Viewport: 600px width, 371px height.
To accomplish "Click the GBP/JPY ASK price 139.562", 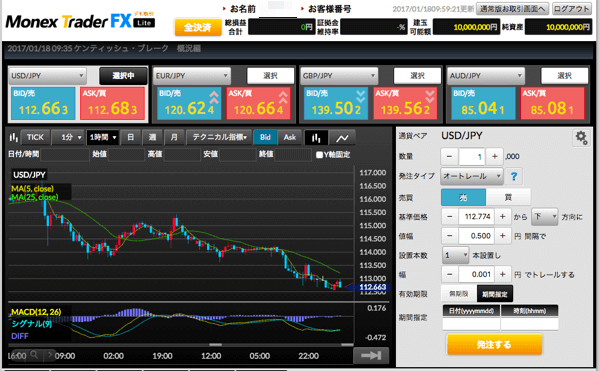I will pos(405,103).
